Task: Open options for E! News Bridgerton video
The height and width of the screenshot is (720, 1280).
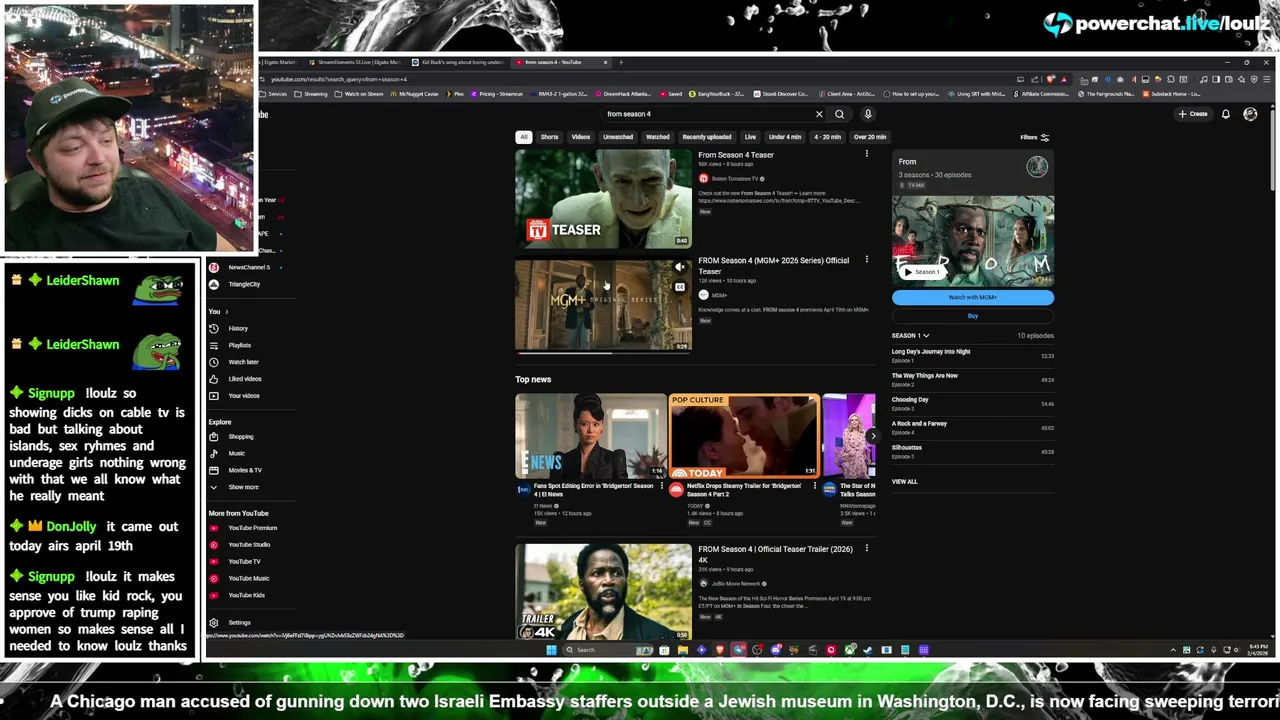Action: coord(661,487)
